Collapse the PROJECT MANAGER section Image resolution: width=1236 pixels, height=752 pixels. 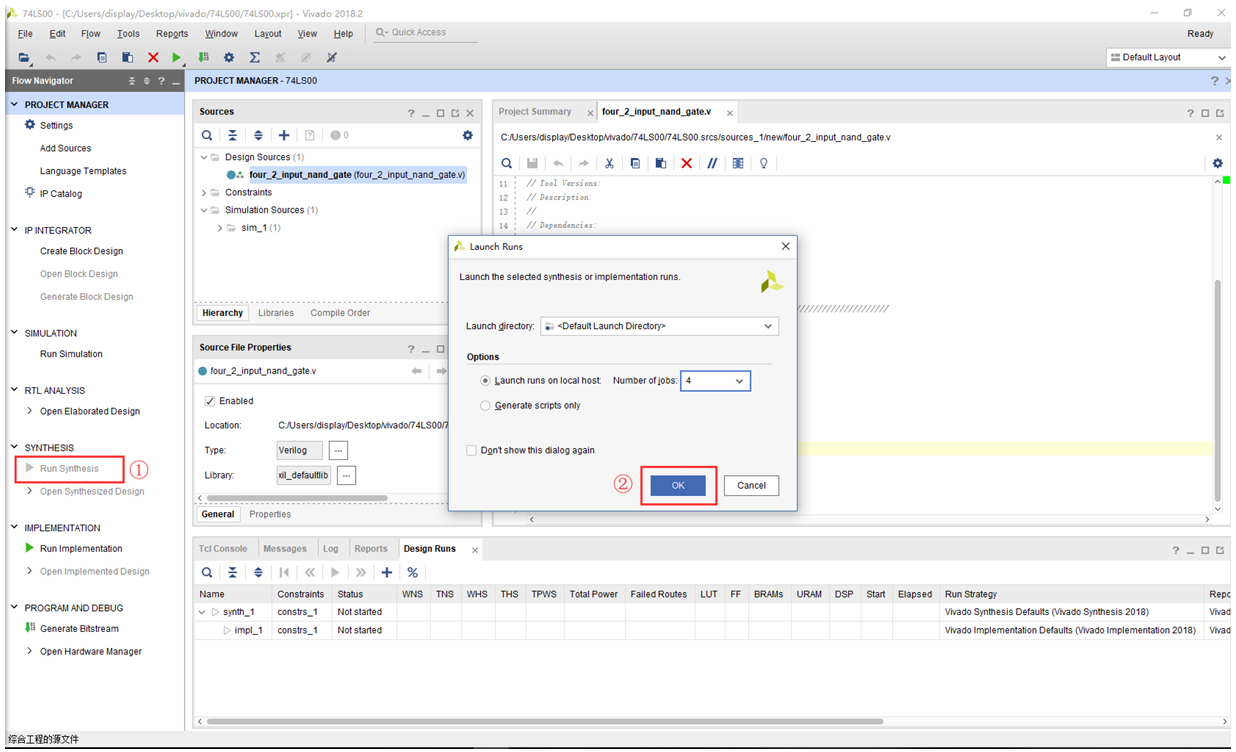point(14,104)
